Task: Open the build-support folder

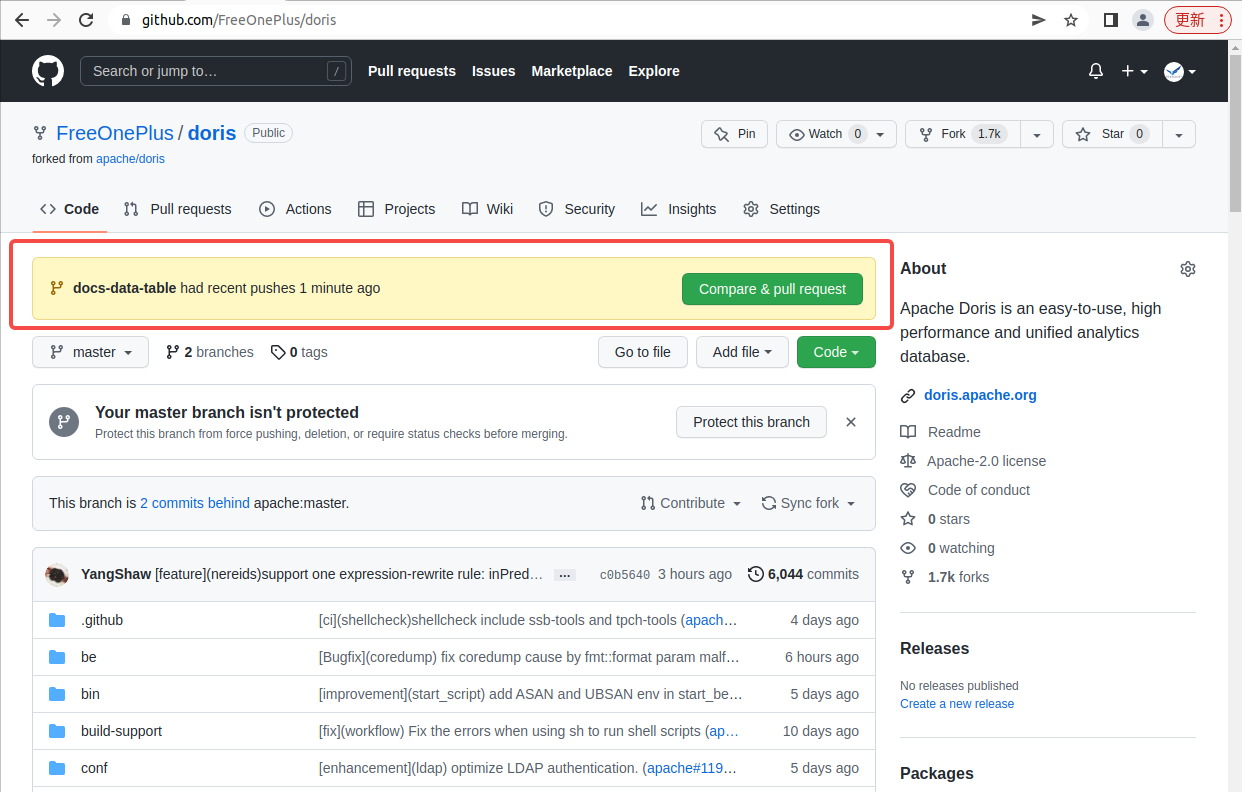Action: point(121,731)
